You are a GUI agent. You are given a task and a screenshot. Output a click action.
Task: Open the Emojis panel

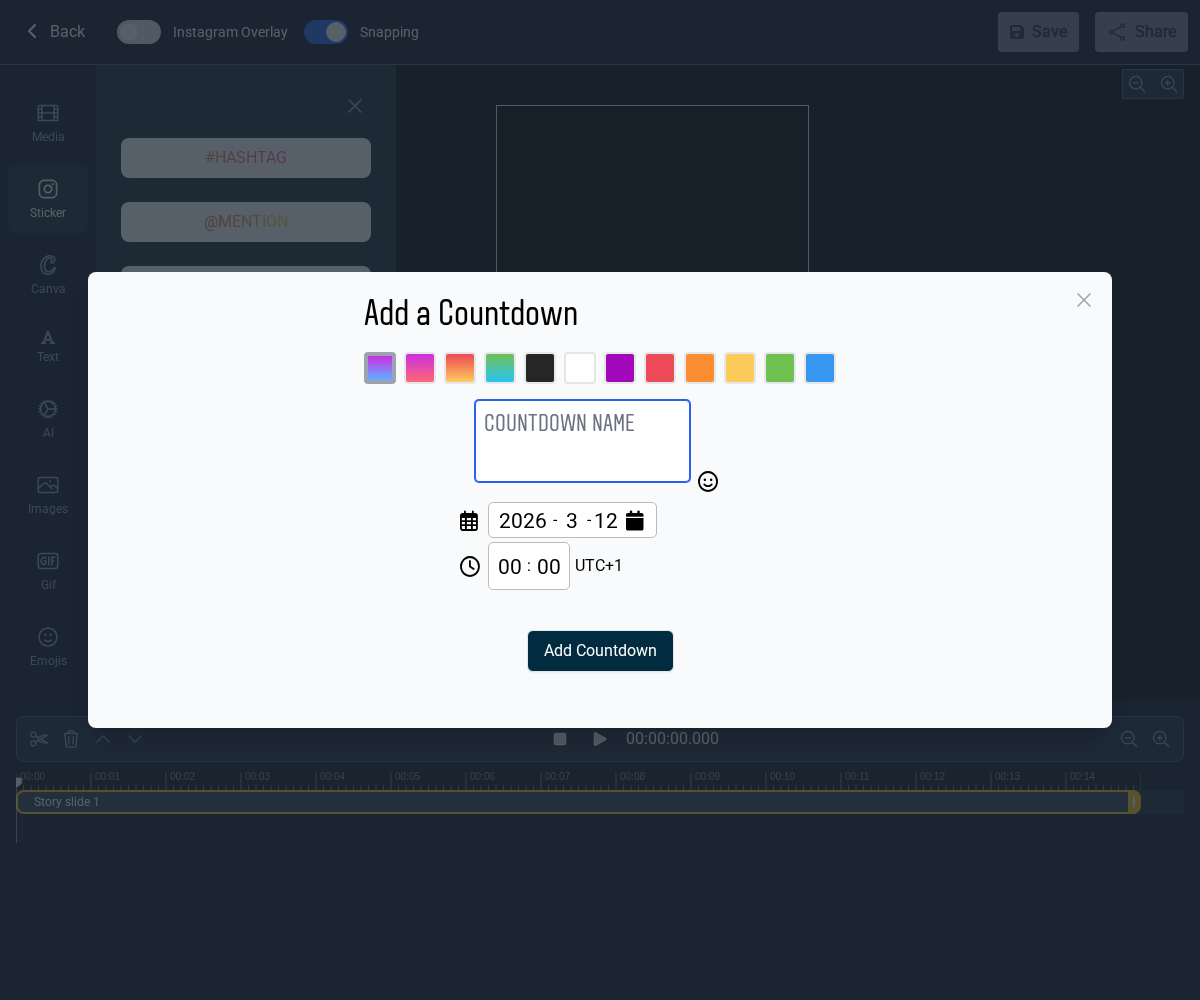tap(47, 646)
